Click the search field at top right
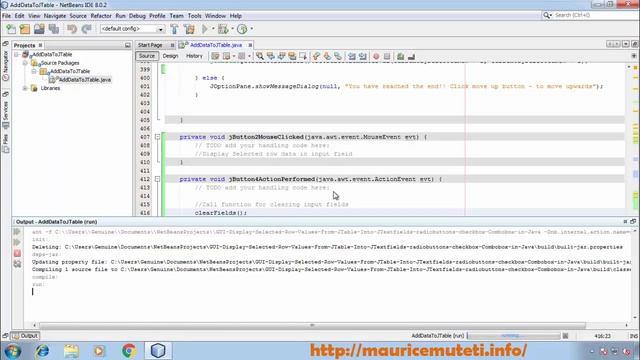Screen dimensions: 640x360 [x=594, y=15]
